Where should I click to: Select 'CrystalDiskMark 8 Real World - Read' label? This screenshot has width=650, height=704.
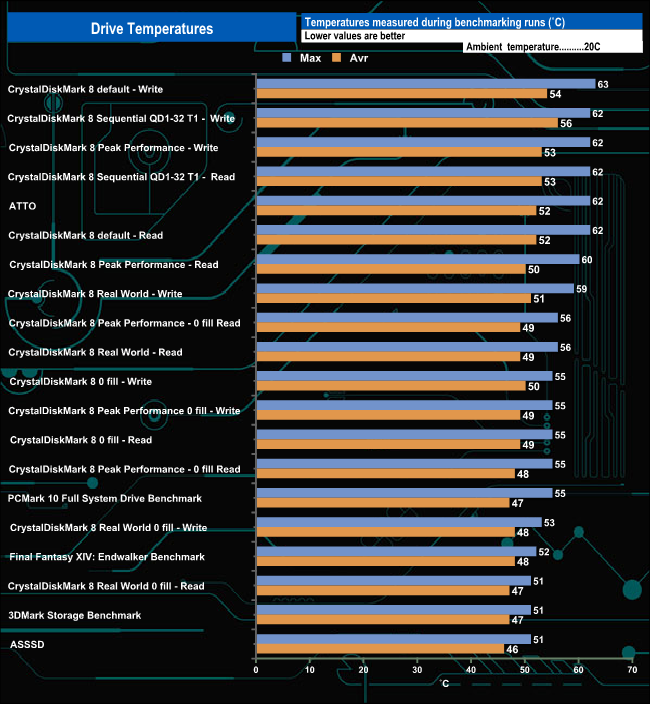(x=95, y=352)
